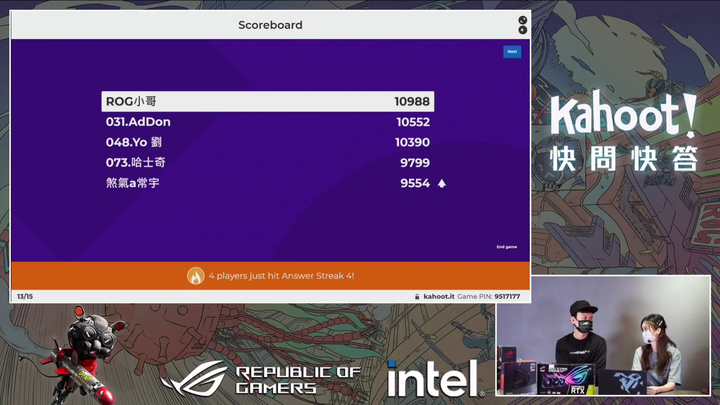The width and height of the screenshot is (720, 405).
Task: Click the Intel logo
Action: tap(435, 378)
